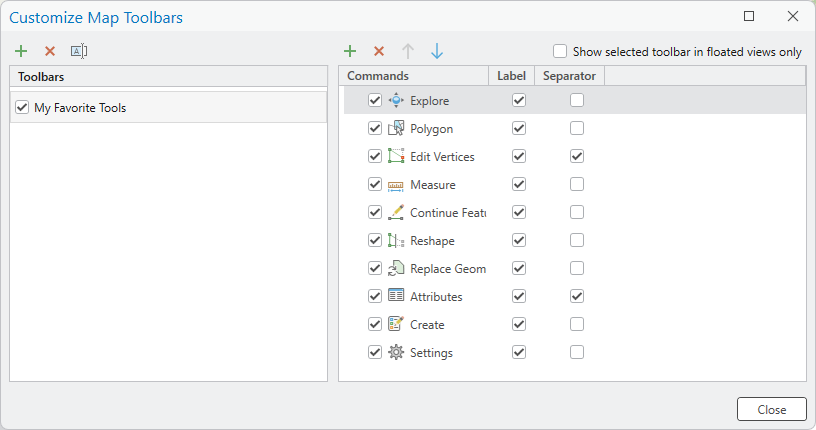Rename the selected toolbar
The height and width of the screenshot is (430, 816).
[79, 51]
